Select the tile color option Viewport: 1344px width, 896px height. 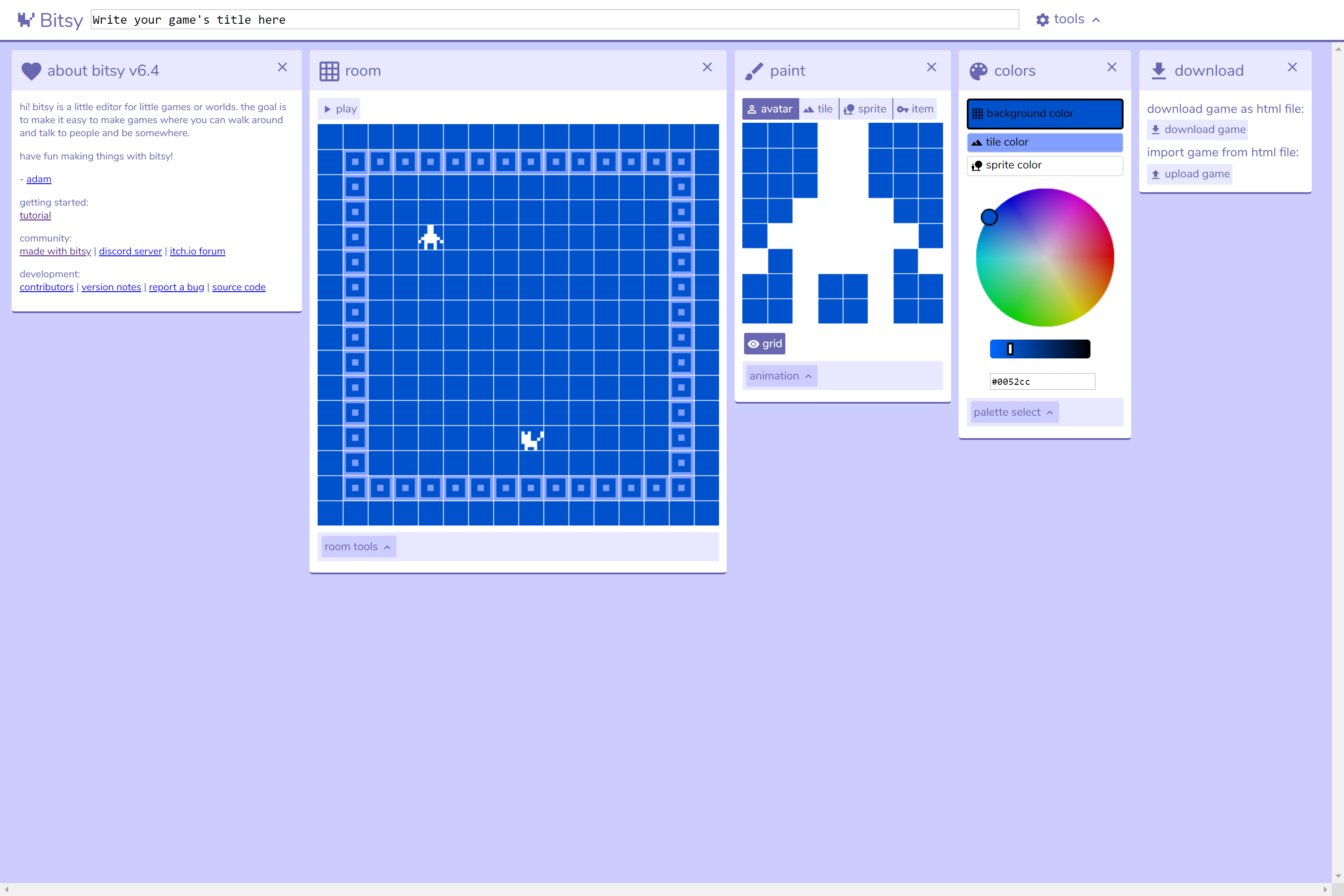tap(1044, 142)
